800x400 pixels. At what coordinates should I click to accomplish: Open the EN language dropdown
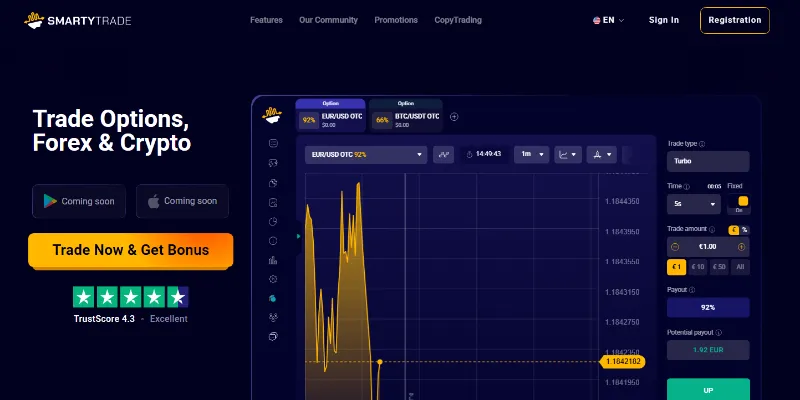tap(608, 20)
